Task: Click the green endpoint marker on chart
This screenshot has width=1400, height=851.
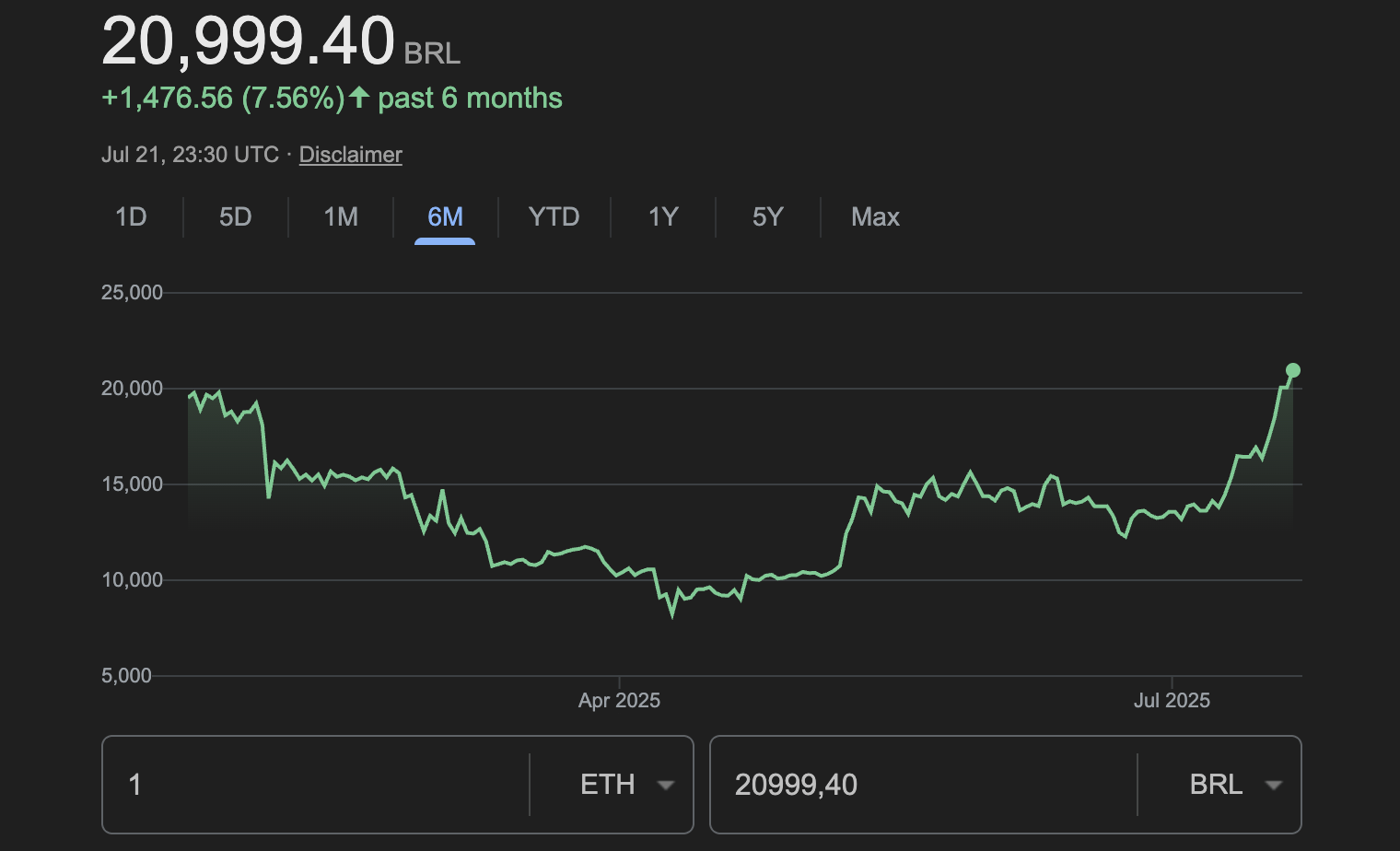Action: (1292, 370)
